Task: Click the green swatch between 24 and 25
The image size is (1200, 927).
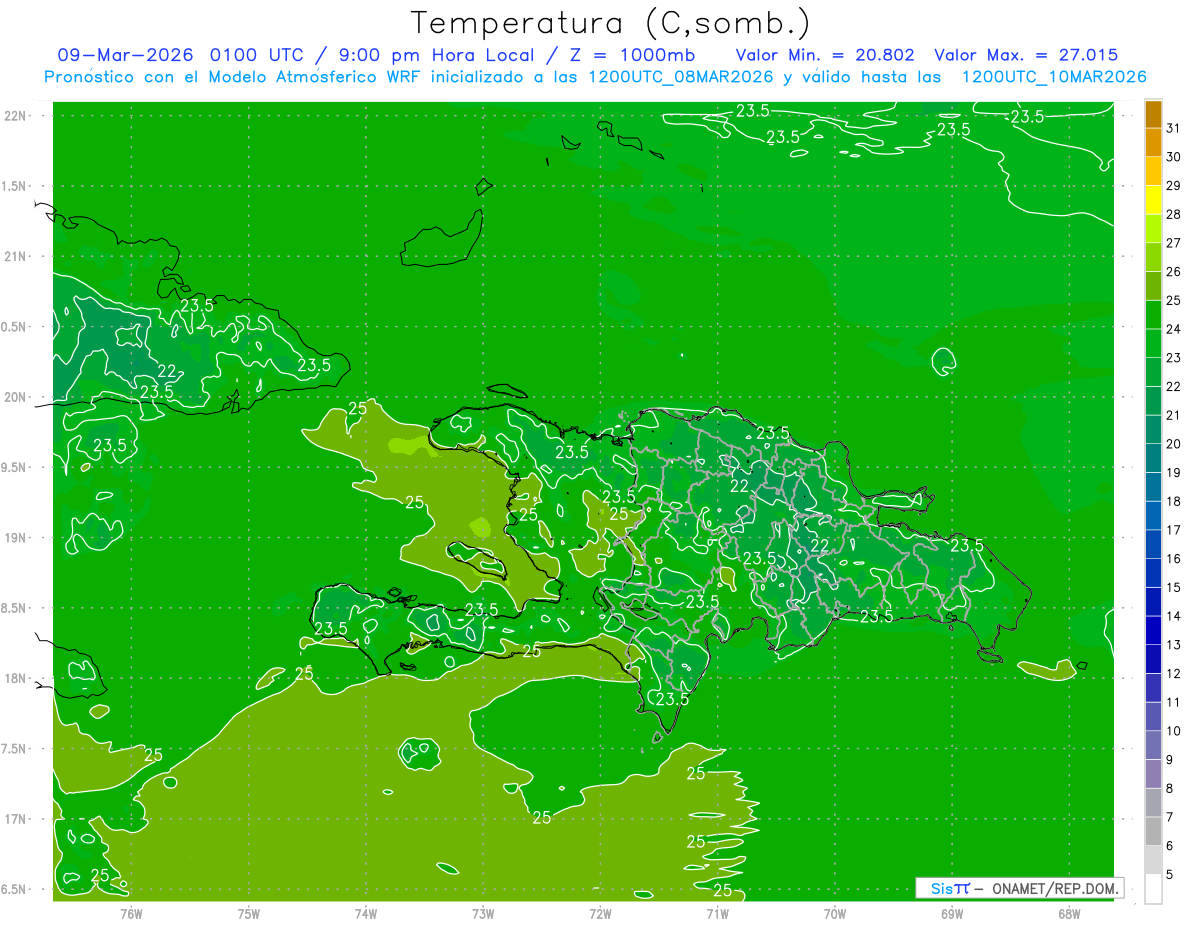Action: pyautogui.click(x=1153, y=315)
